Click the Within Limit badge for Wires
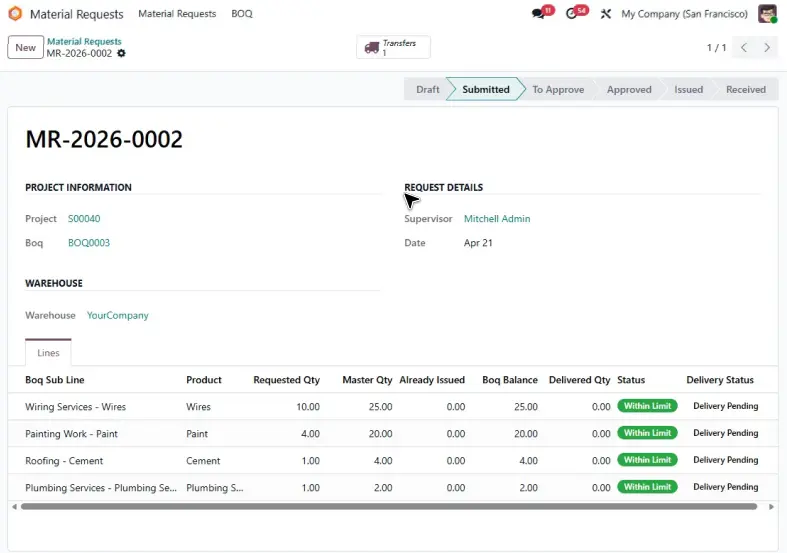This screenshot has width=787, height=553. (647, 406)
